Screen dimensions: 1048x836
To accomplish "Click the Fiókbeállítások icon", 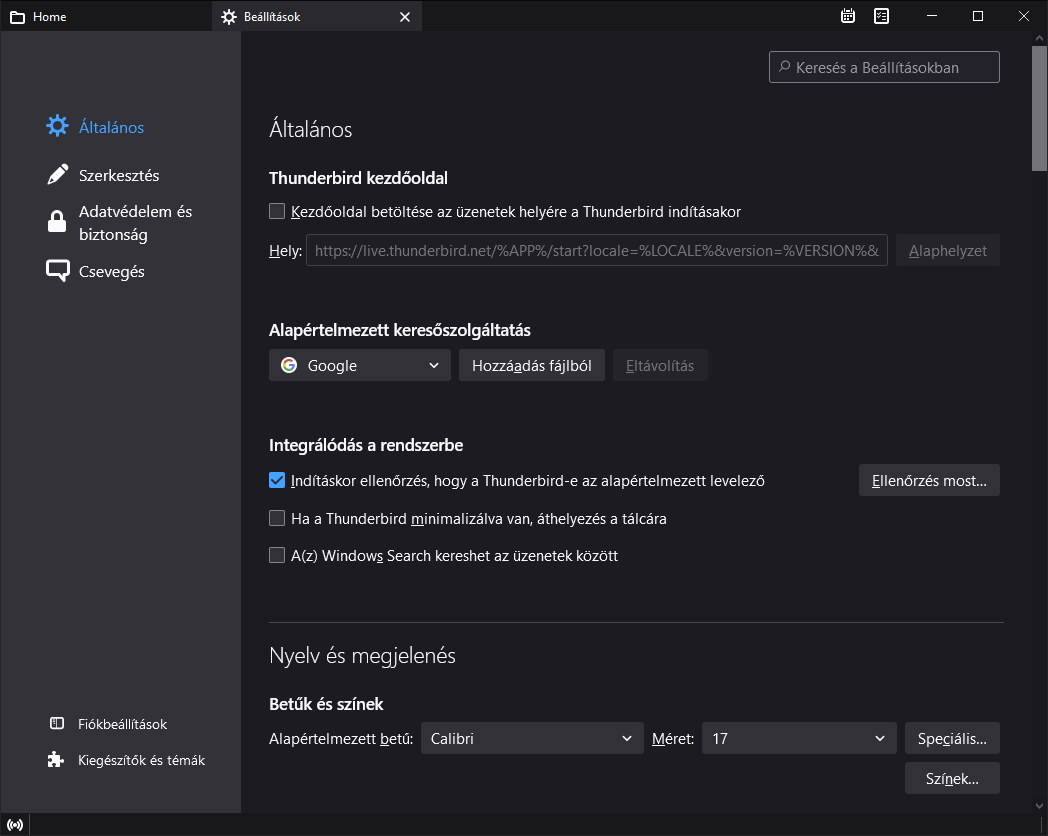I will click(x=57, y=724).
